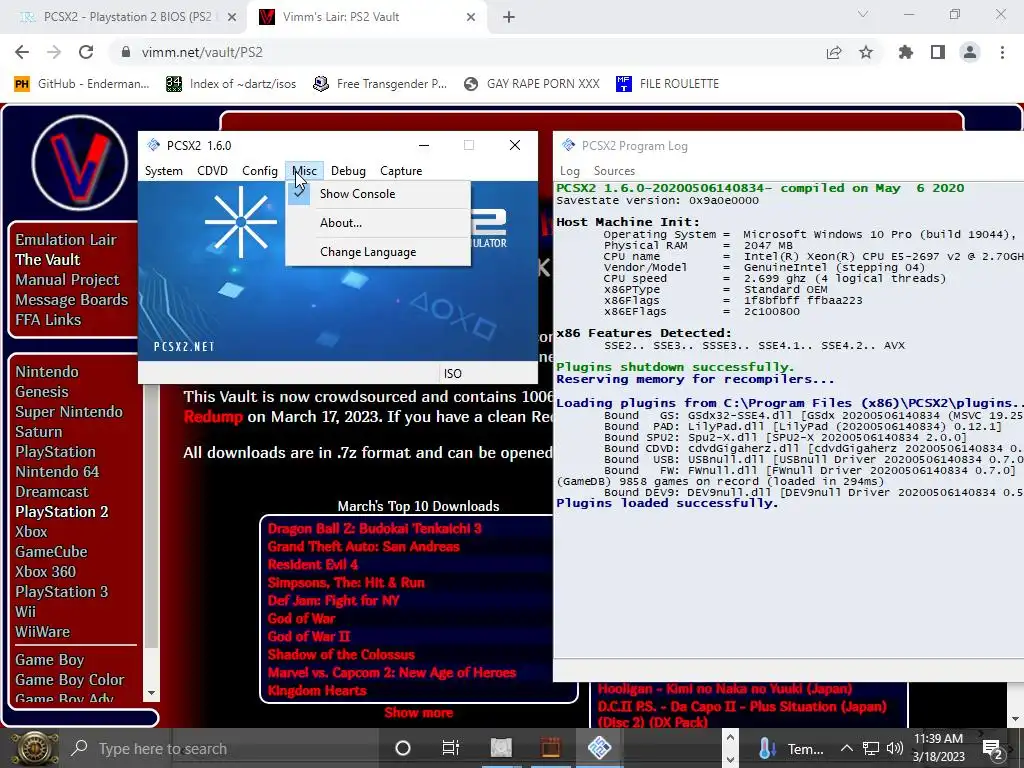The height and width of the screenshot is (768, 1024).
Task: Open Grand Theft Auto: San Andreas download
Action: (x=364, y=547)
